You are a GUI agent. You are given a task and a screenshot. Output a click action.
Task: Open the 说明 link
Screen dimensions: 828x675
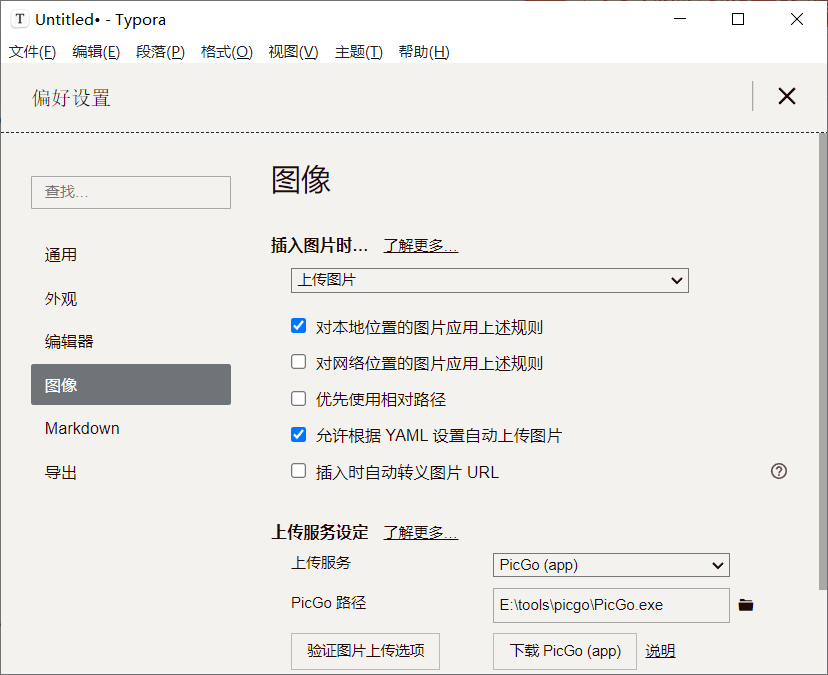(660, 651)
